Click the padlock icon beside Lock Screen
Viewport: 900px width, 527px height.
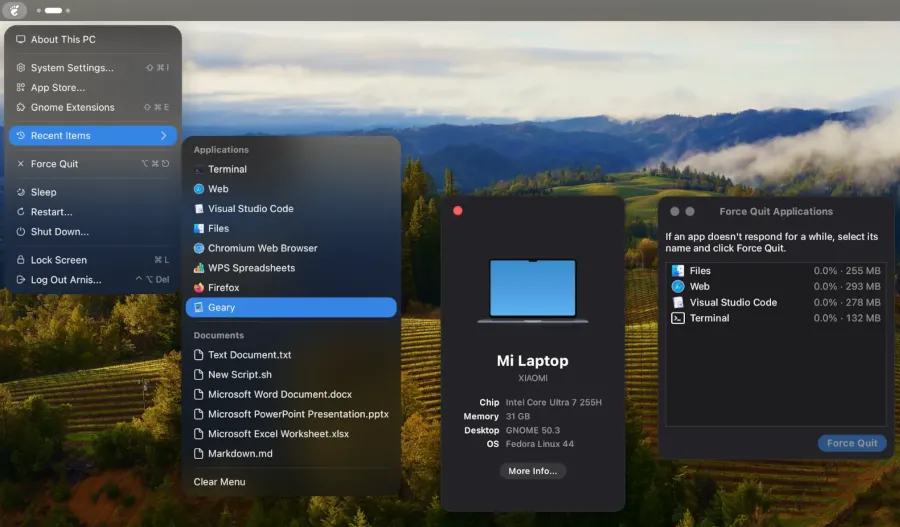point(21,259)
